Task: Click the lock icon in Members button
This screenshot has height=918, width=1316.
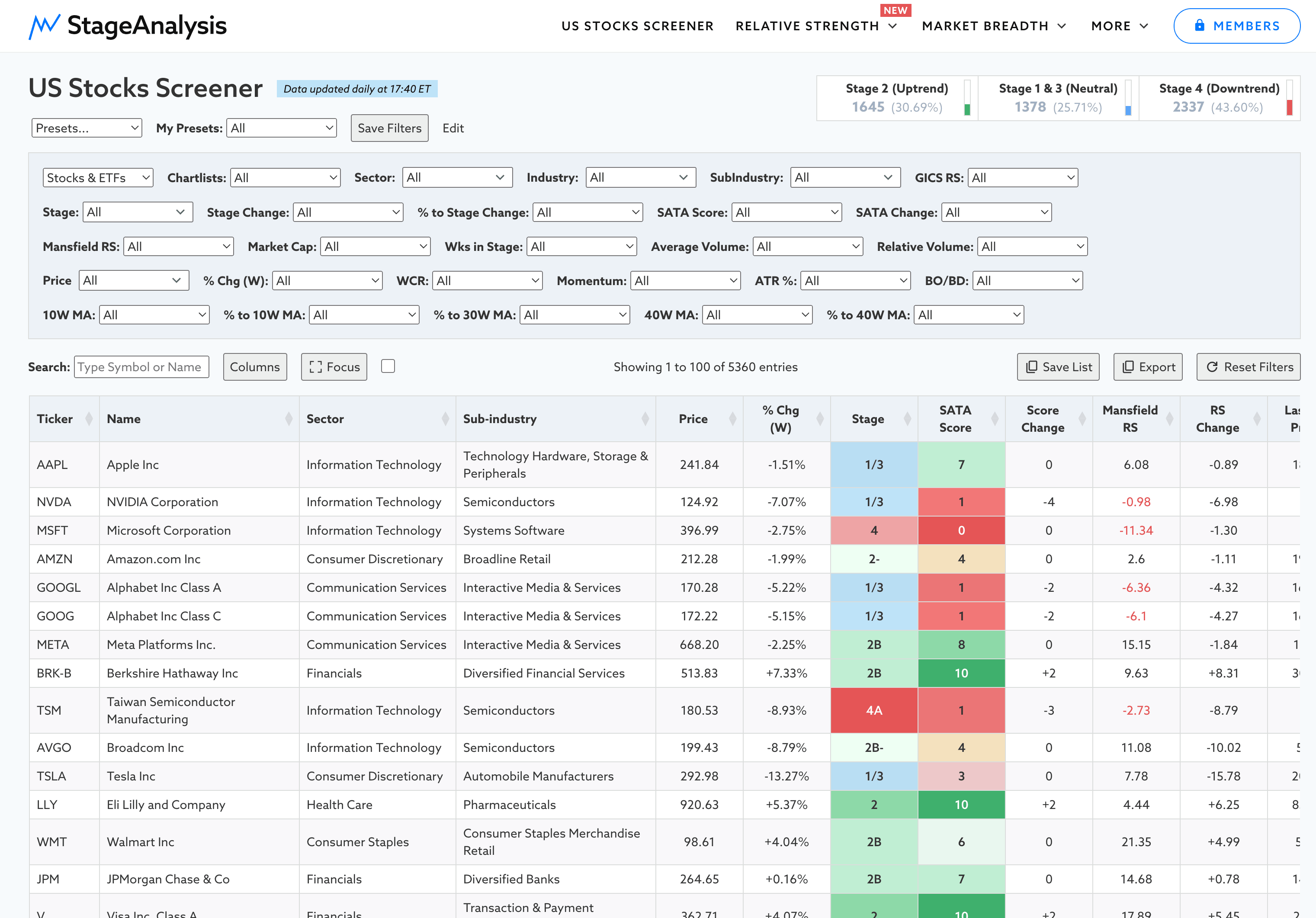Action: click(x=1199, y=26)
